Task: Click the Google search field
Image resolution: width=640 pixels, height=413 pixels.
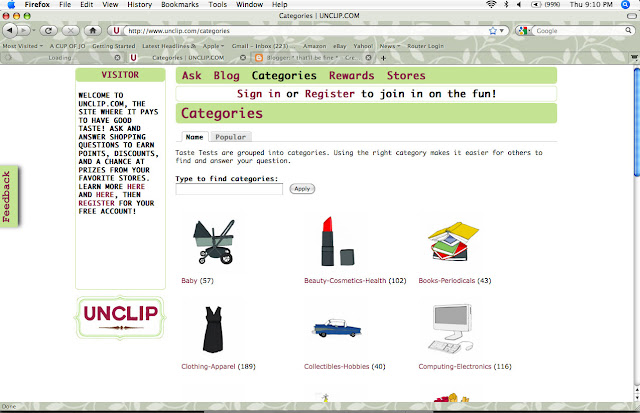Action: pos(580,31)
